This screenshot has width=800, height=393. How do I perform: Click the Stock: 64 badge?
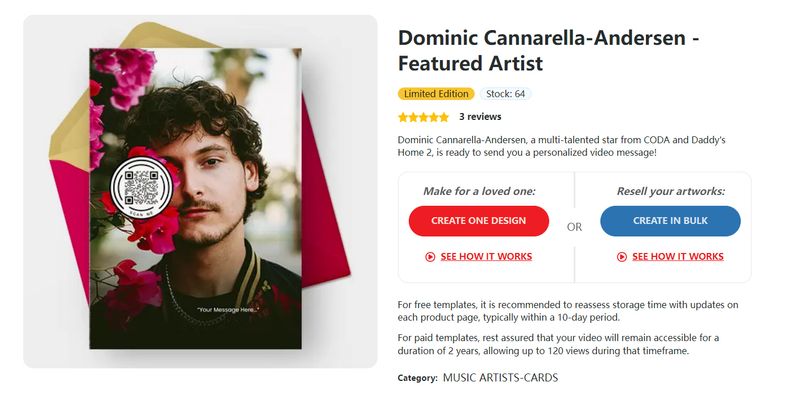tap(505, 94)
